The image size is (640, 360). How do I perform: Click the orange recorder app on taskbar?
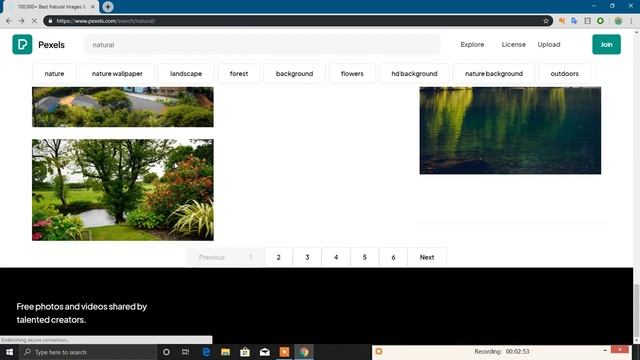coord(284,352)
